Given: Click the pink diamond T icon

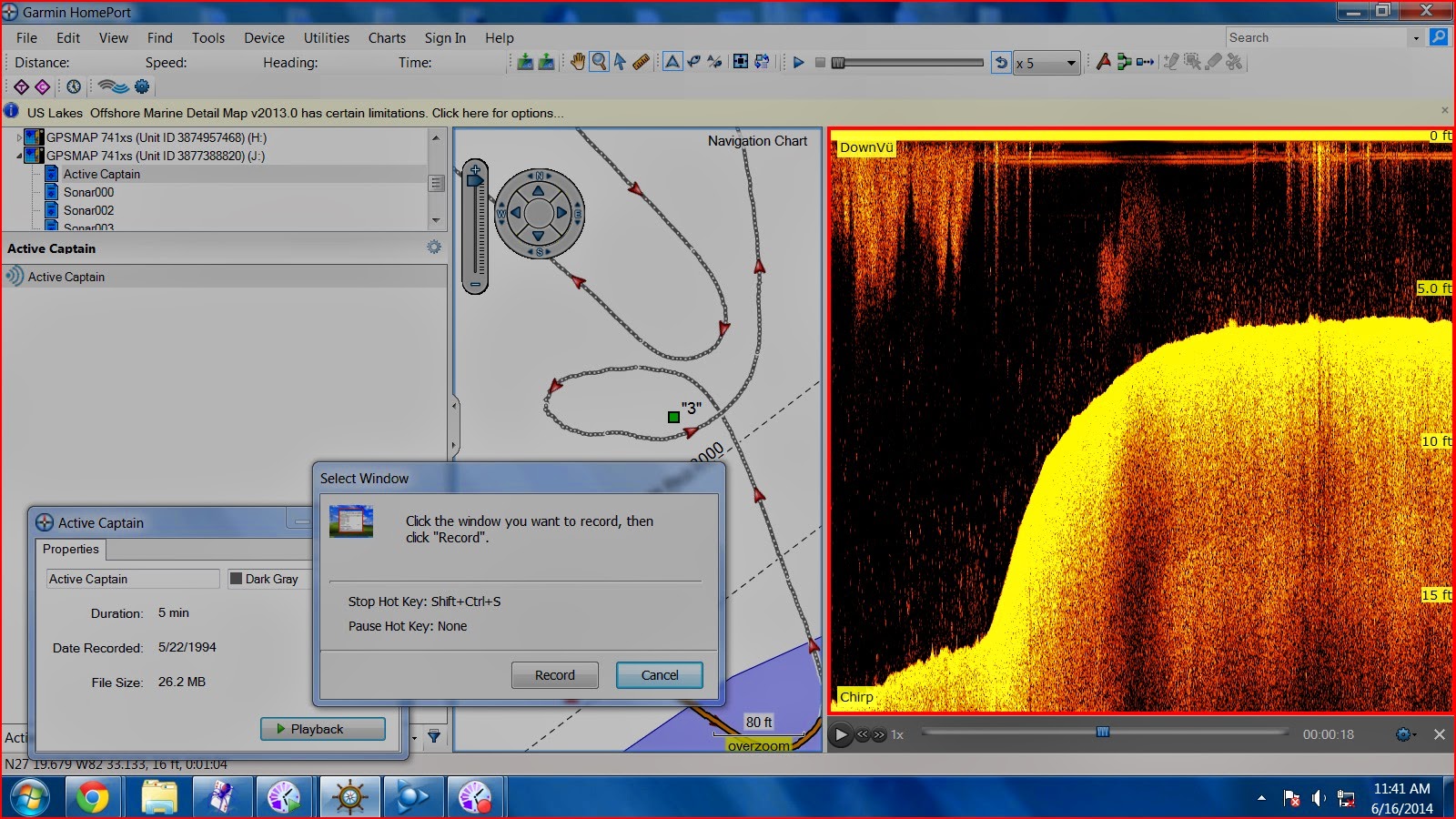Looking at the screenshot, I should tap(22, 86).
